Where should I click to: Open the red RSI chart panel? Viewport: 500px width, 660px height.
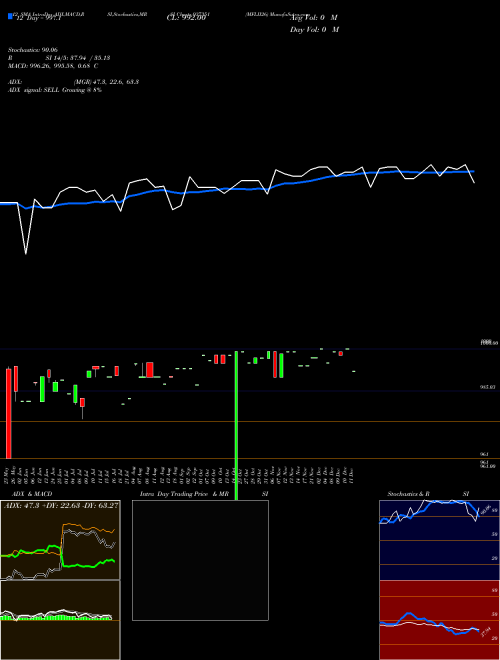pyautogui.click(x=439, y=620)
